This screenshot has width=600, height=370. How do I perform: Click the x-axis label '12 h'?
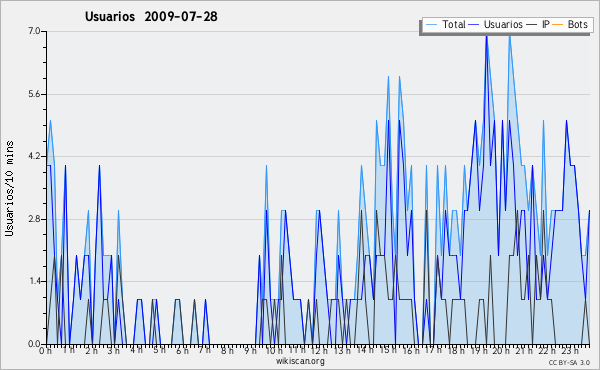pyautogui.click(x=319, y=351)
